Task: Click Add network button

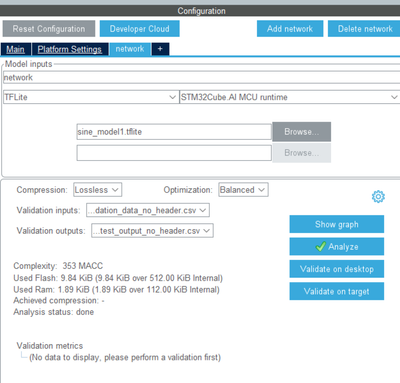Action: [290, 29]
